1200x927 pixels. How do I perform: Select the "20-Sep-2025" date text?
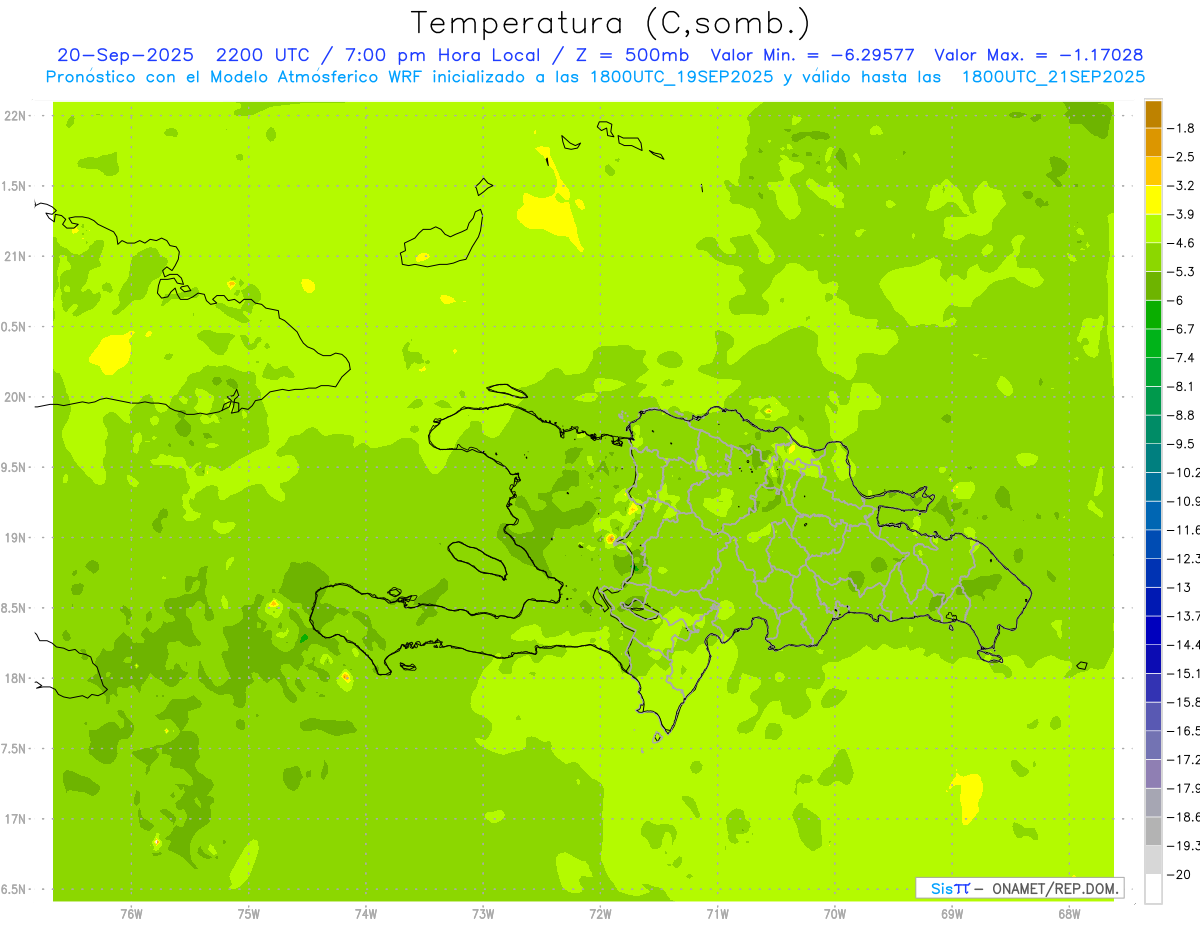(125, 55)
